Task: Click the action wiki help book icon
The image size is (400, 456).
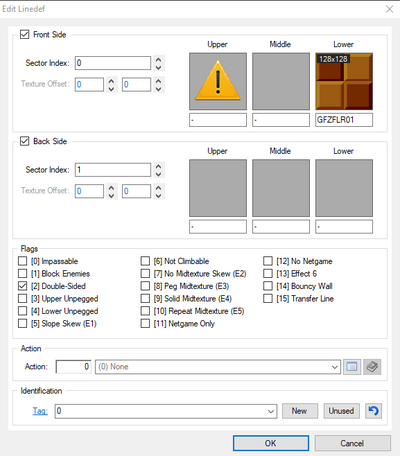Action: click(x=372, y=367)
